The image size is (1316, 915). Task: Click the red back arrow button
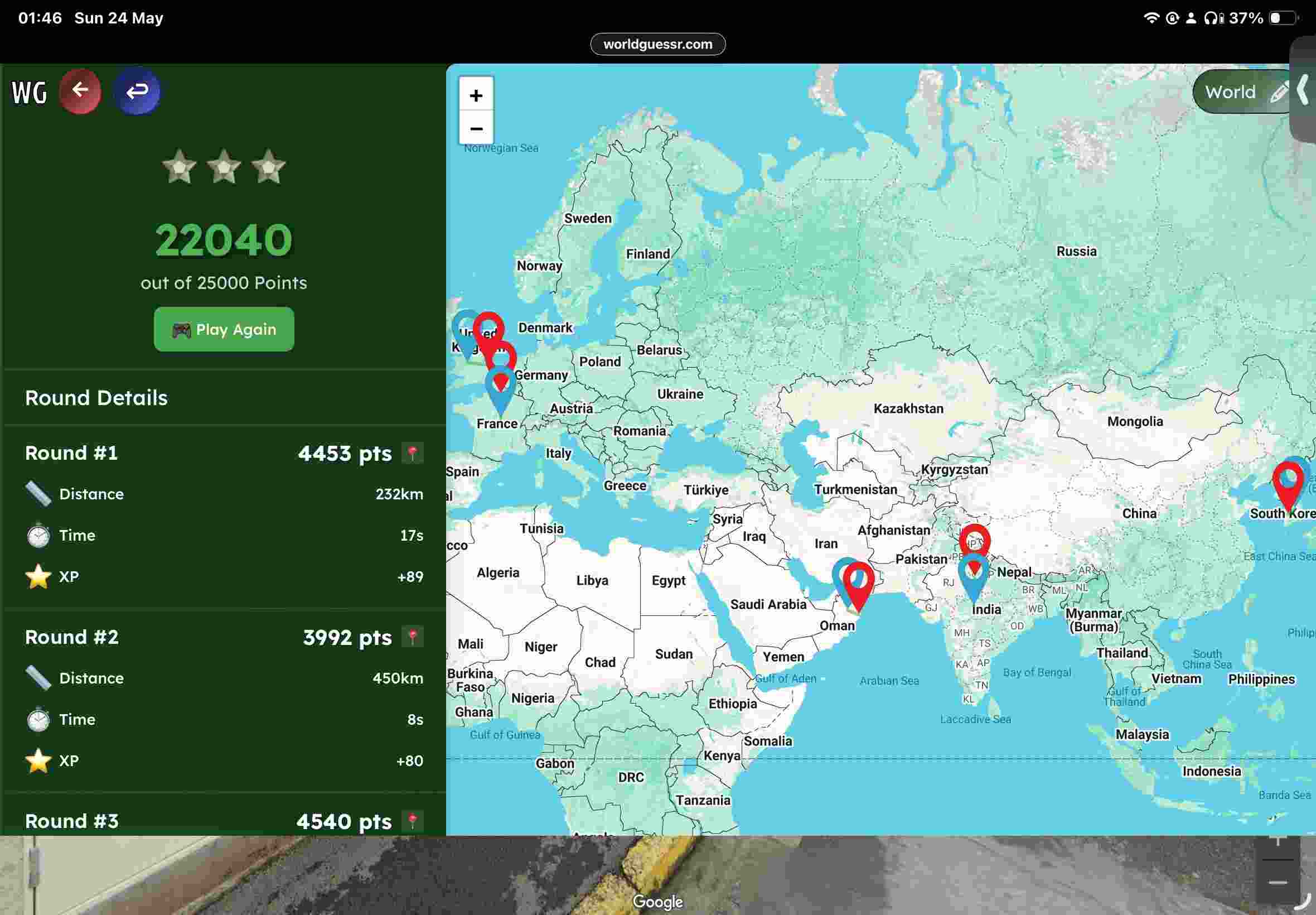[x=80, y=90]
